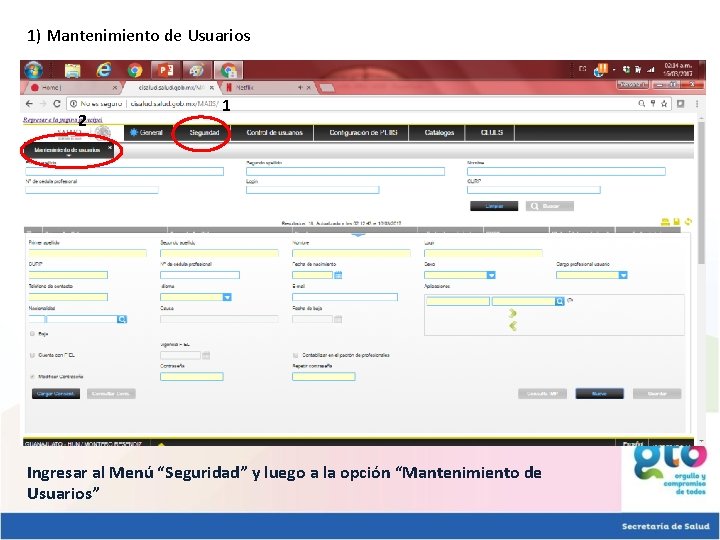Click the zoom magnifier in the address bar

pyautogui.click(x=642, y=104)
